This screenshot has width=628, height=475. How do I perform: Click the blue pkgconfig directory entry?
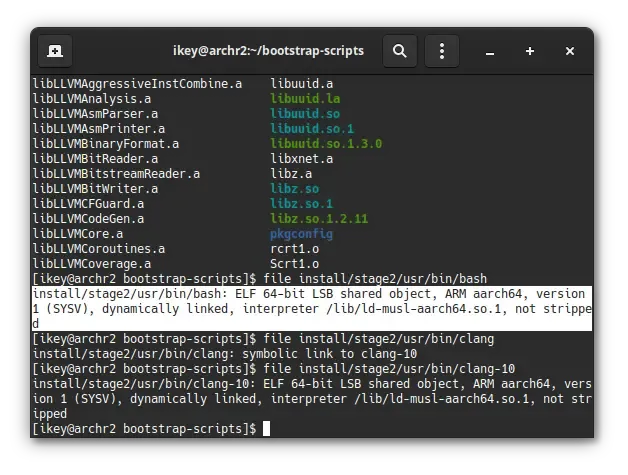(302, 234)
